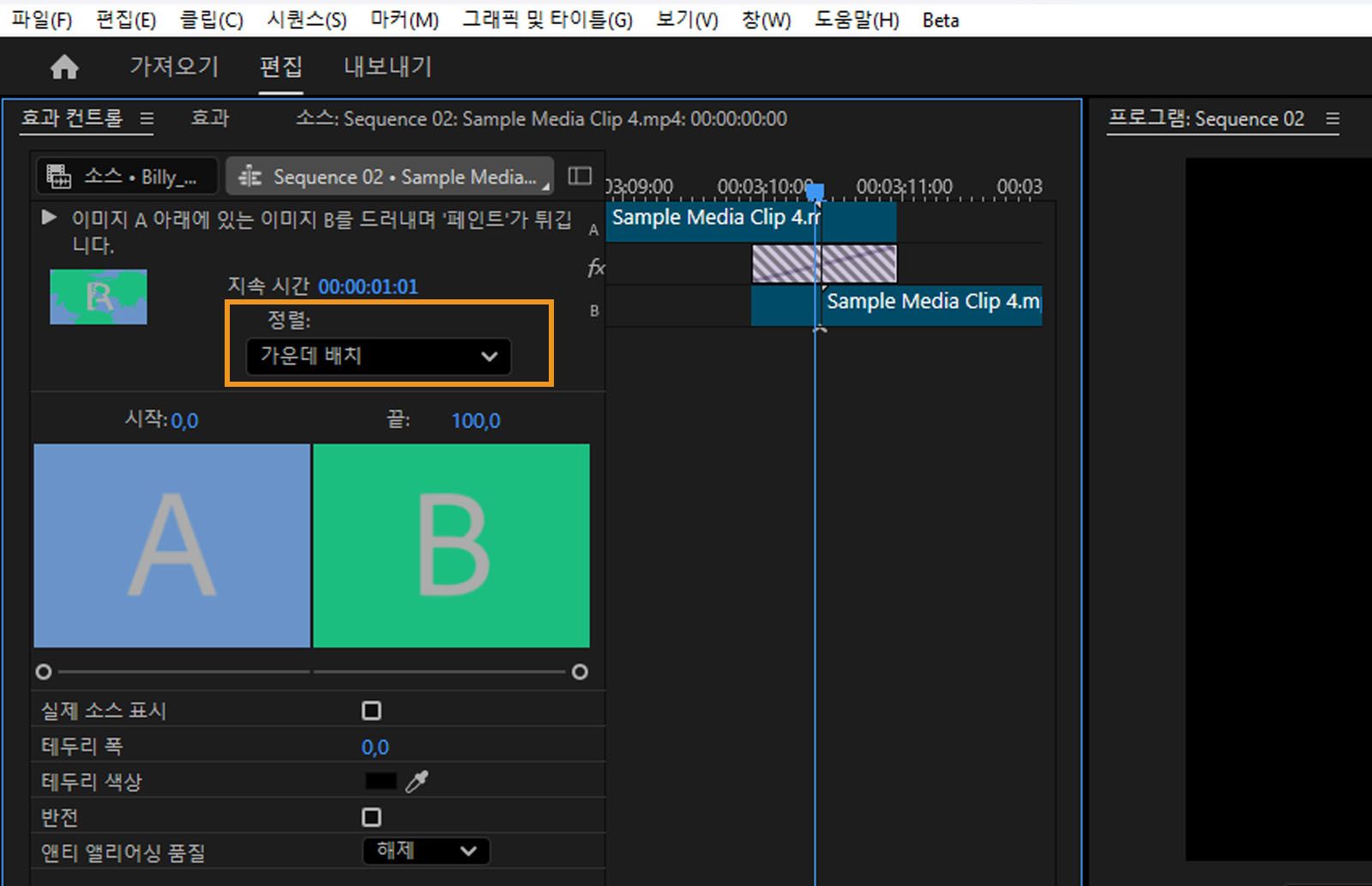Toggle the timeline view show/hide icon
1372x886 pixels.
click(x=580, y=176)
